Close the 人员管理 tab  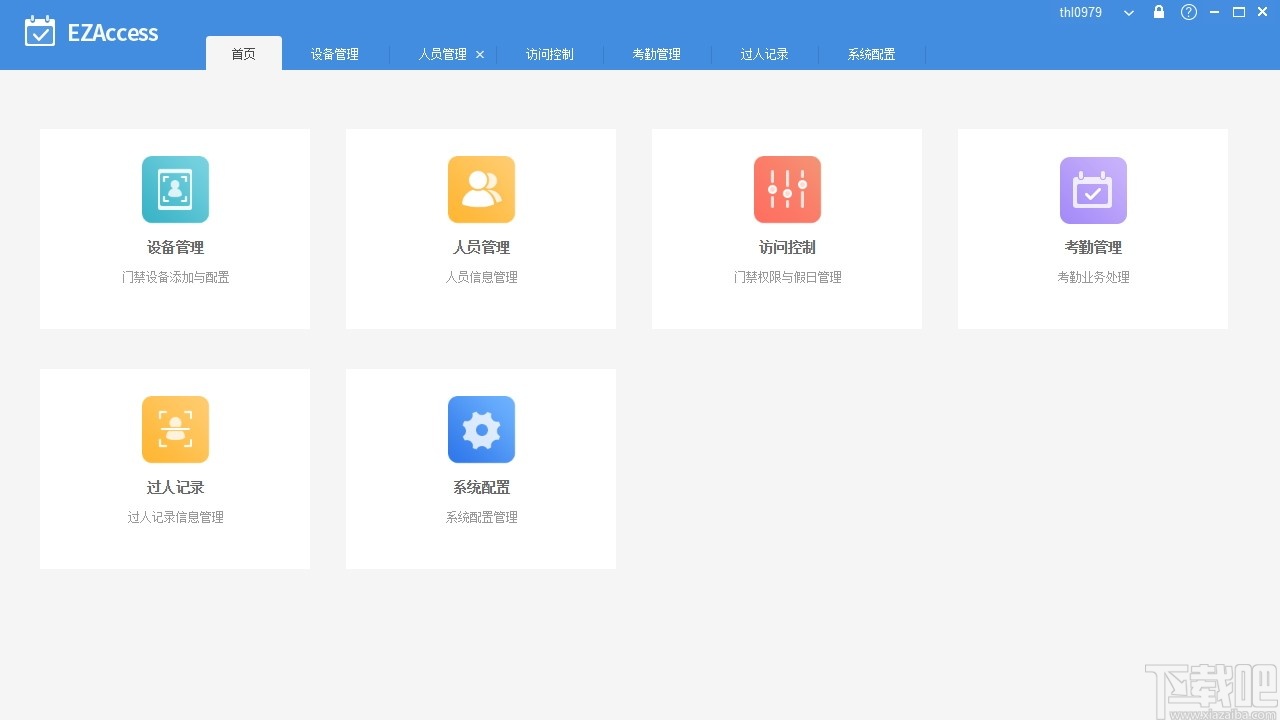coord(479,55)
